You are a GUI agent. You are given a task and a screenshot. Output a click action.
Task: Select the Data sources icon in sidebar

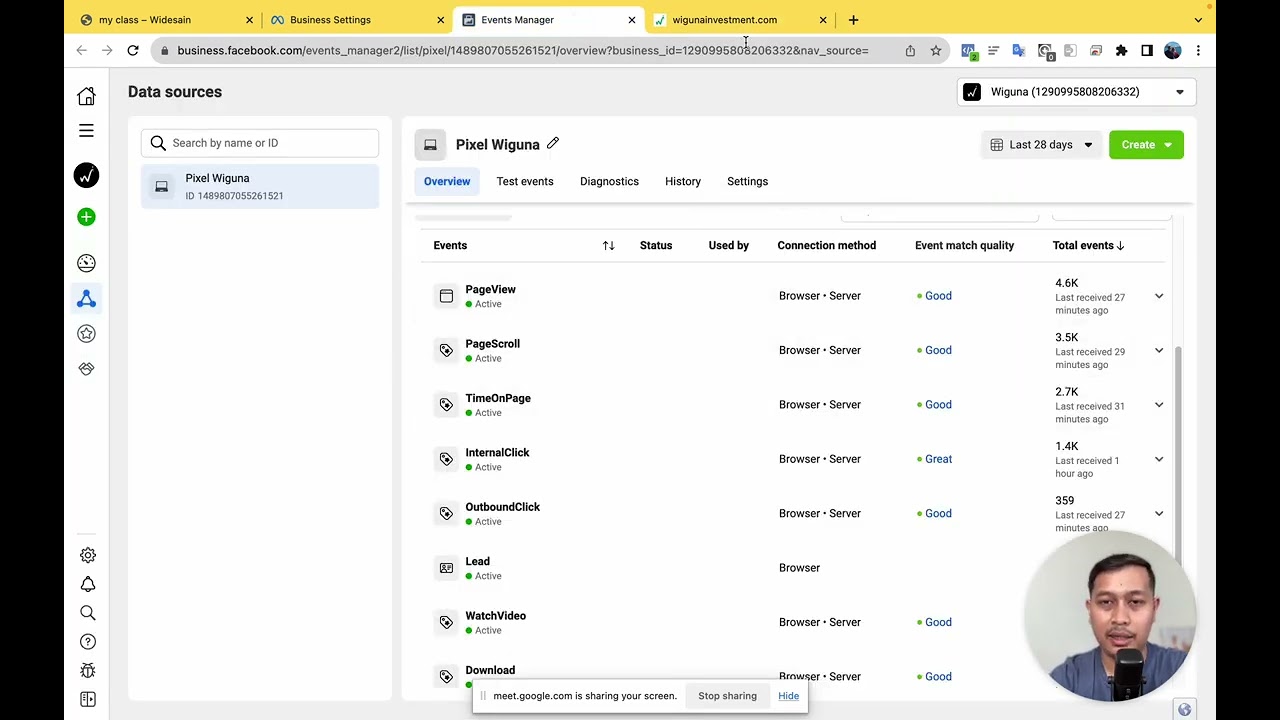pos(86,298)
